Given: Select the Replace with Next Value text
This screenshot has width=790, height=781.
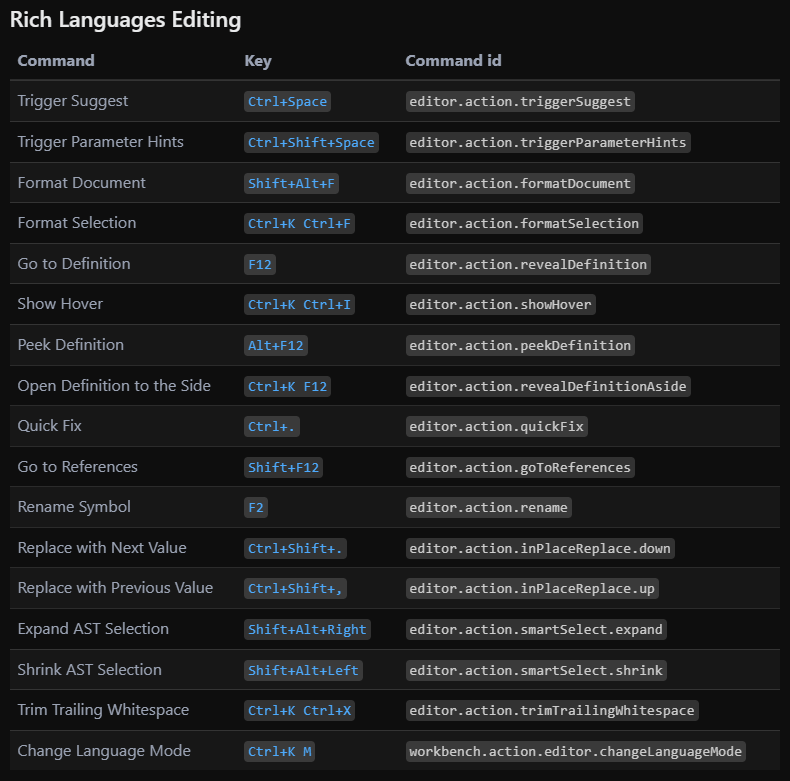Looking at the screenshot, I should pyautogui.click(x=102, y=548).
